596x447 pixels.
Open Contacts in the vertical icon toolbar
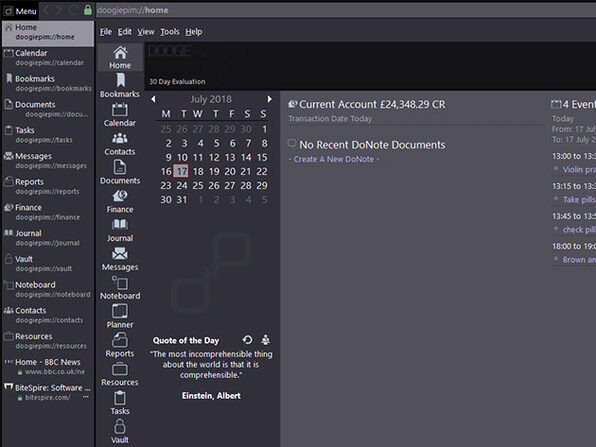120,144
